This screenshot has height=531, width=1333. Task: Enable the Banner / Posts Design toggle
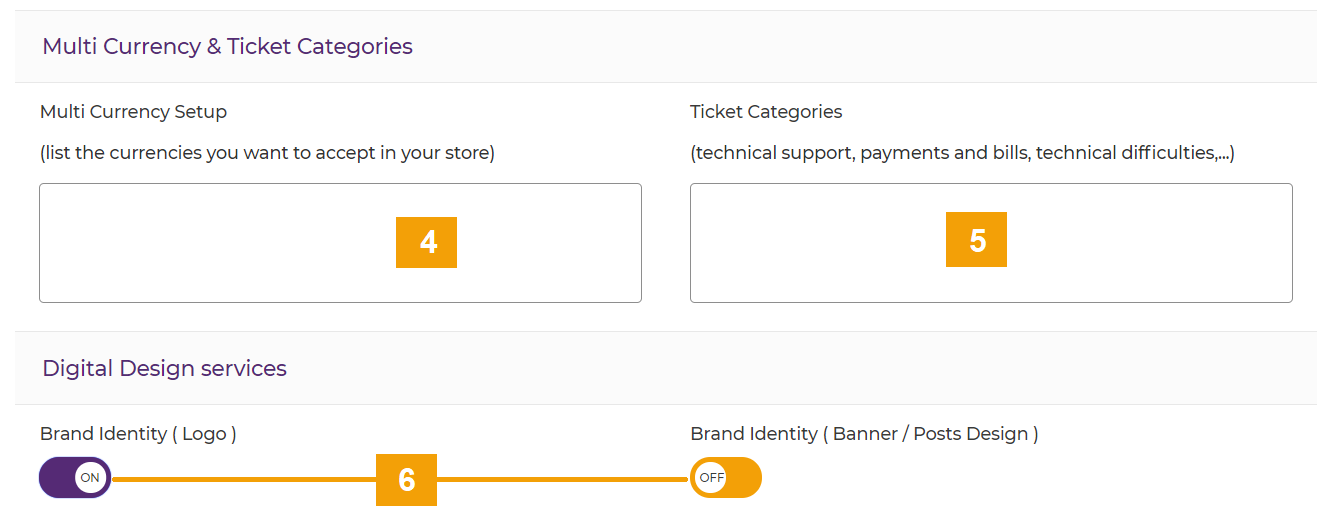725,478
